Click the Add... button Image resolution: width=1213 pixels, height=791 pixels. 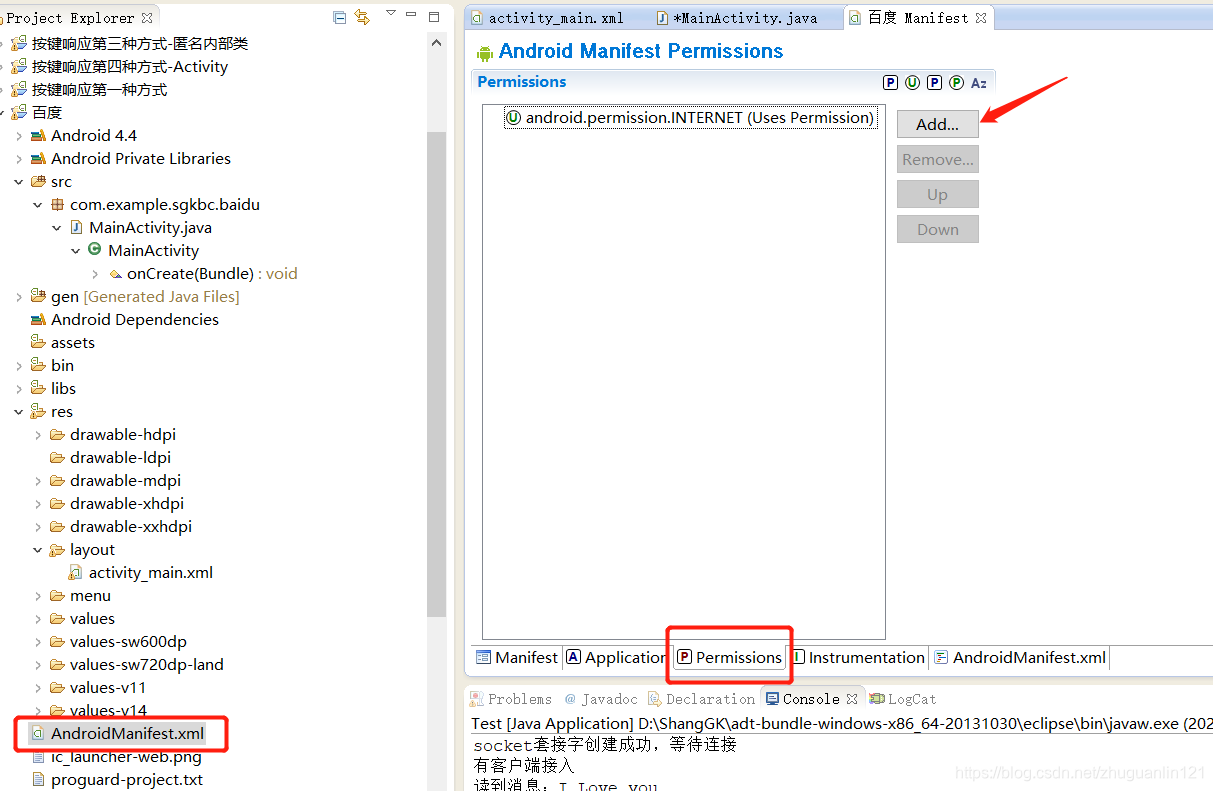coord(937,124)
